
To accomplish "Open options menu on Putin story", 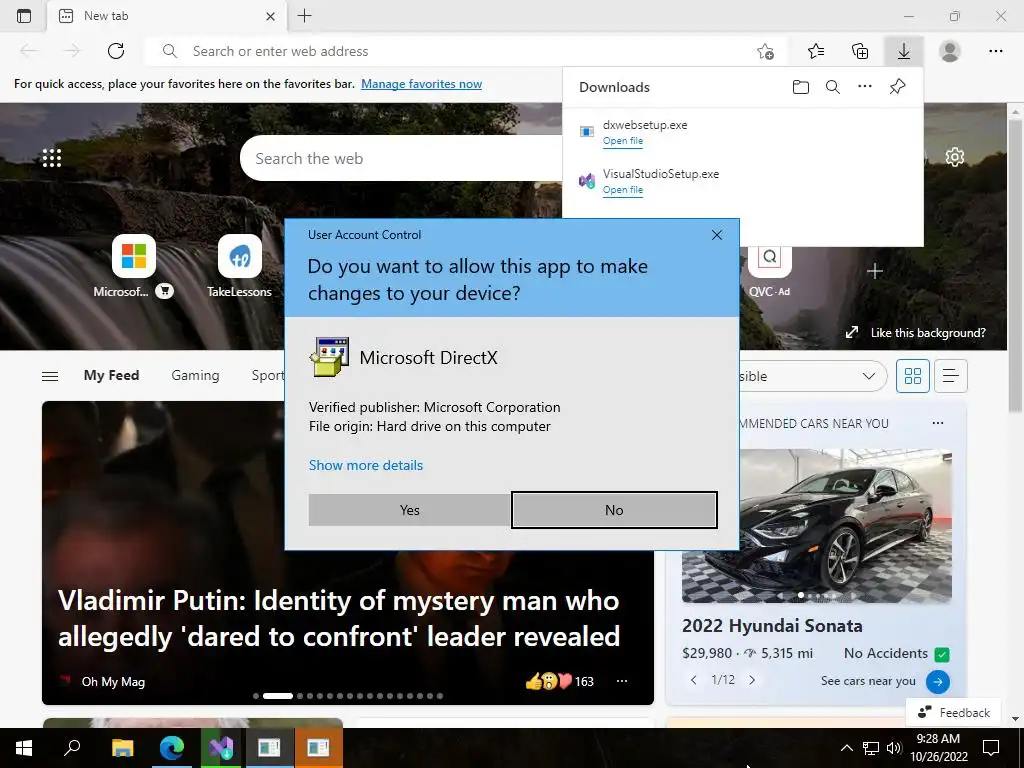I will point(622,681).
